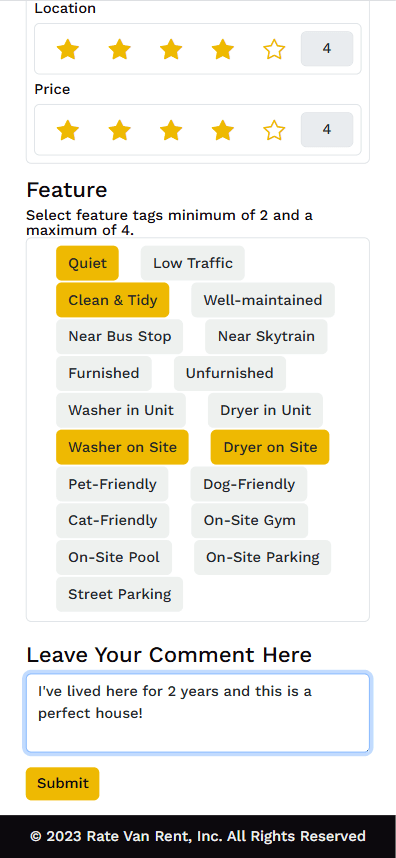Screen dimensions: 396x858
Task: Set Price rating to two stars
Action: coord(119,130)
